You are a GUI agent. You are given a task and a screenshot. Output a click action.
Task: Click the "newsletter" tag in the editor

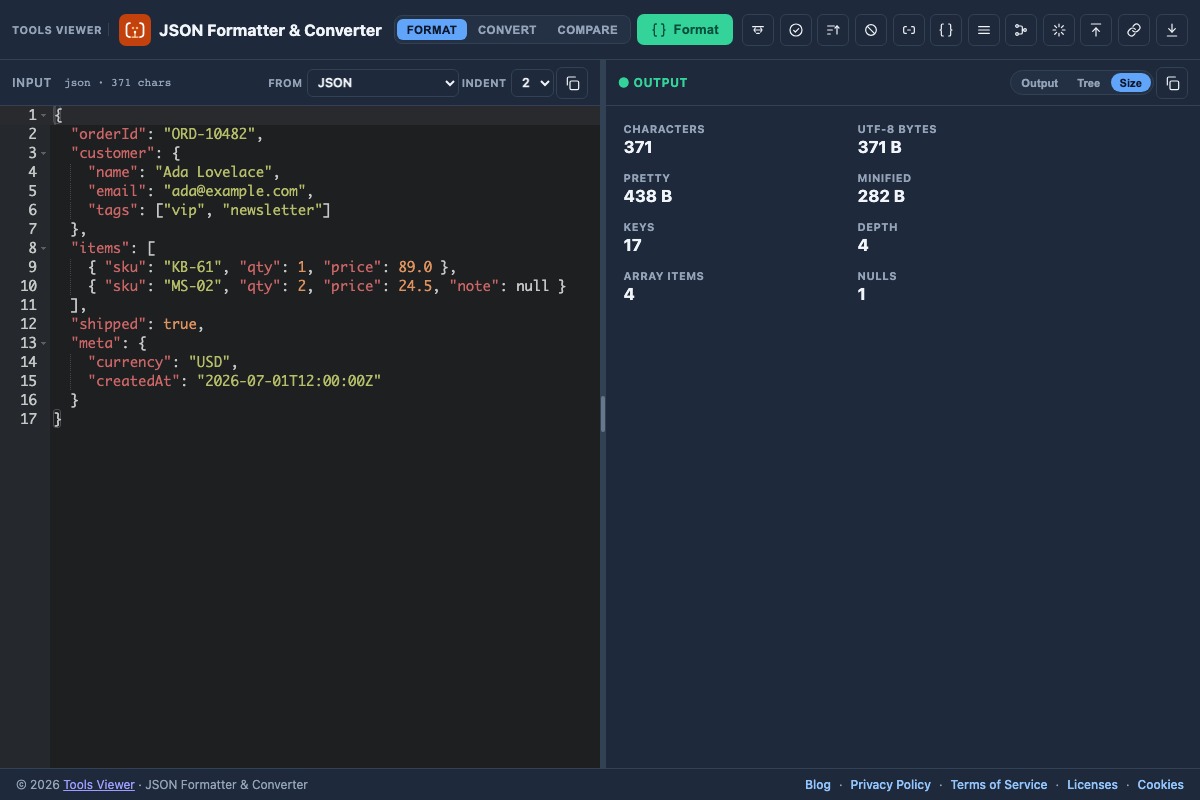(272, 210)
